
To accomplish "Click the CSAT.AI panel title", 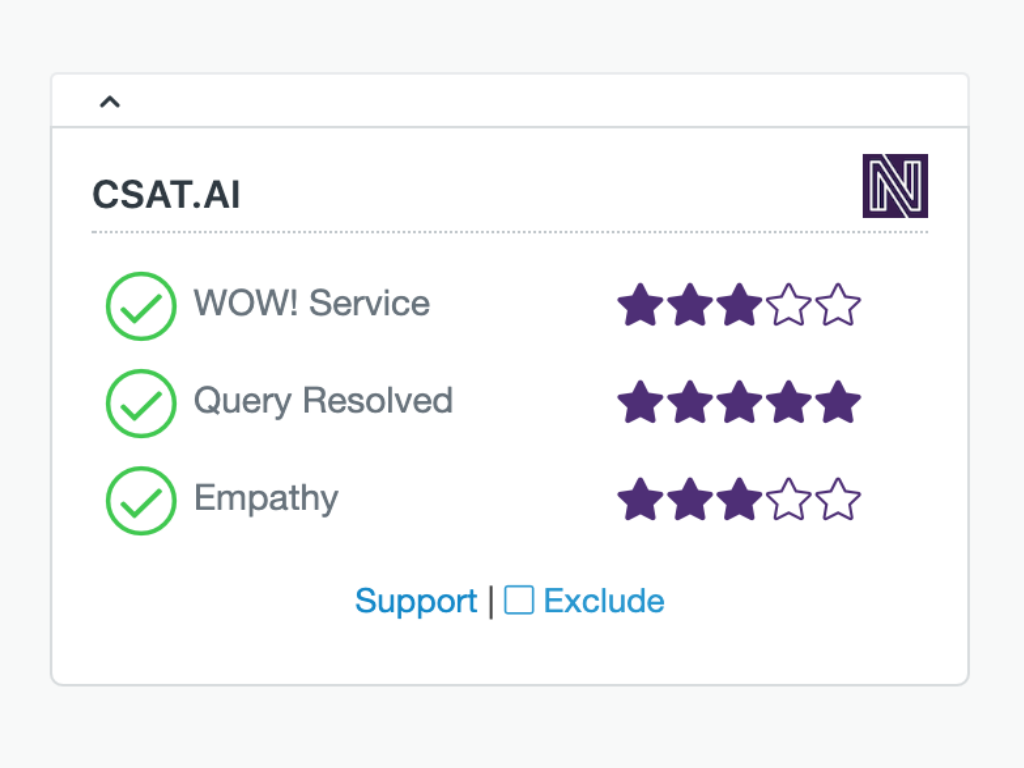I will [x=166, y=195].
